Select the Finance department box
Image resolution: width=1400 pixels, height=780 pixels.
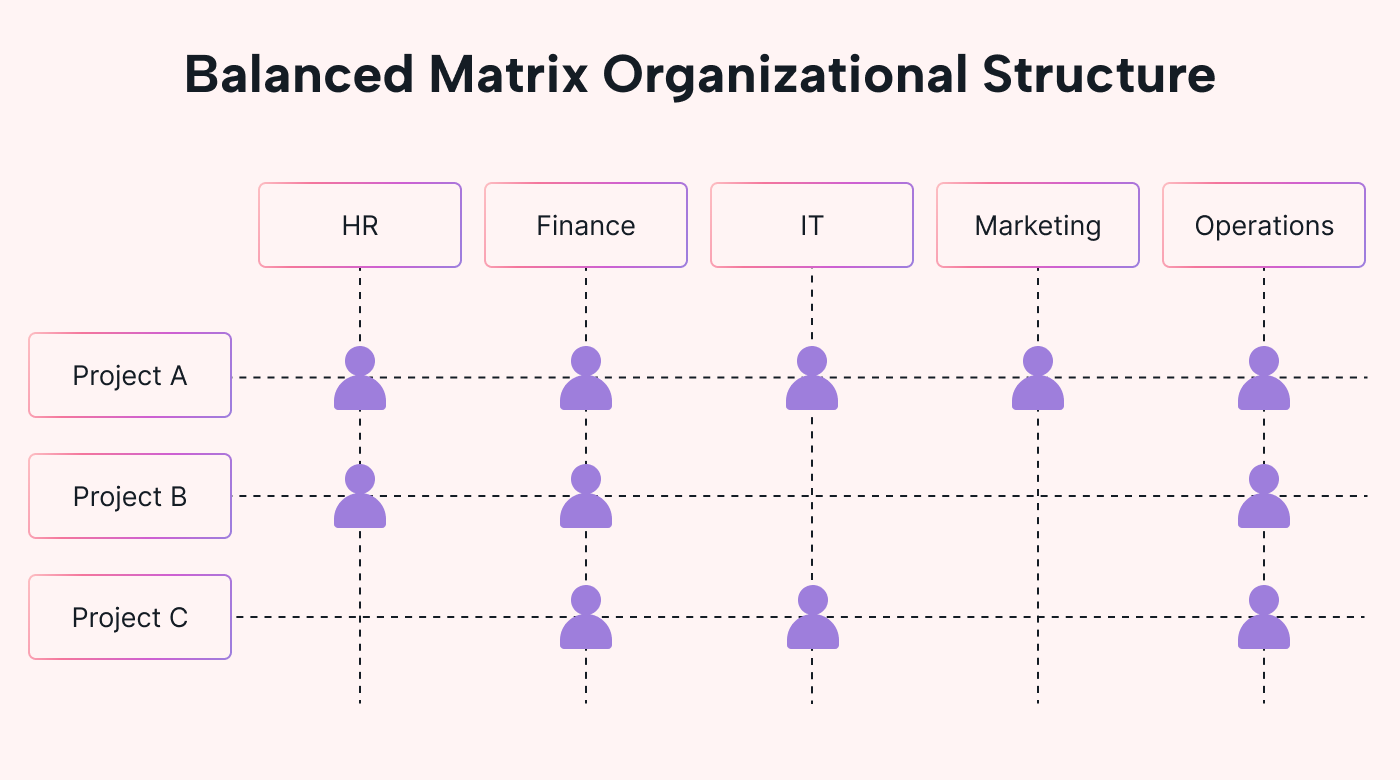(x=586, y=225)
